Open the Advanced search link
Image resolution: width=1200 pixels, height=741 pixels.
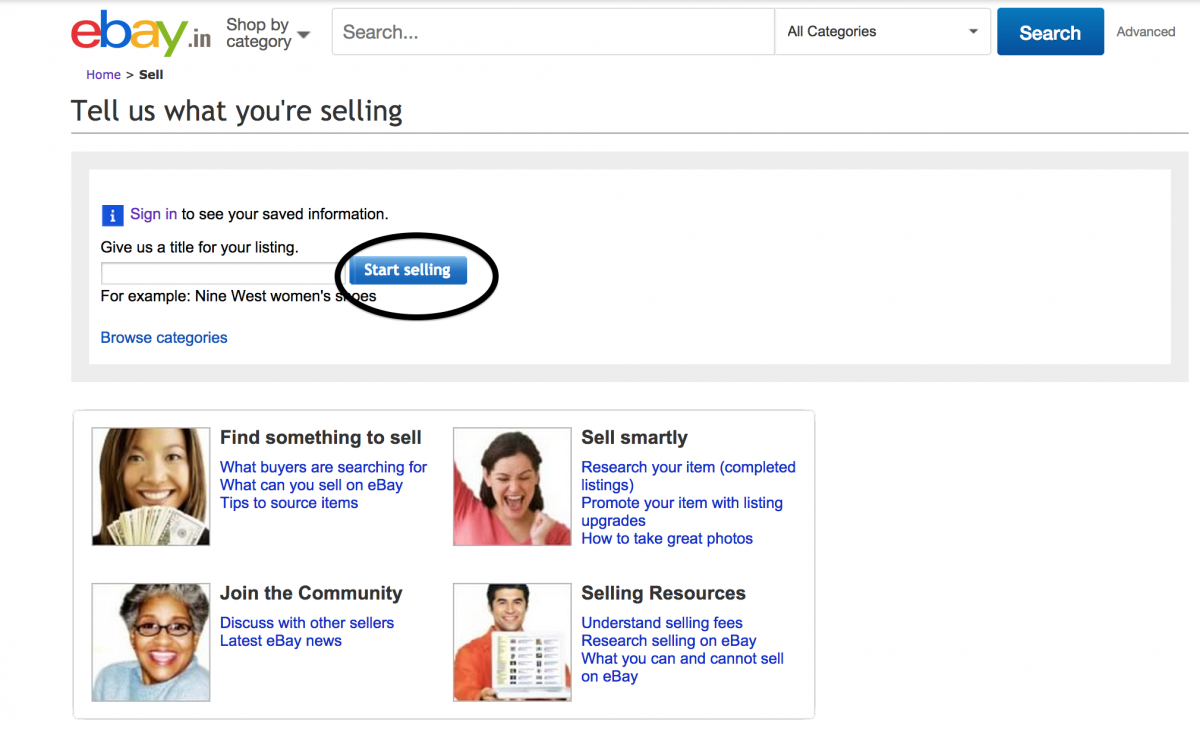pos(1145,32)
